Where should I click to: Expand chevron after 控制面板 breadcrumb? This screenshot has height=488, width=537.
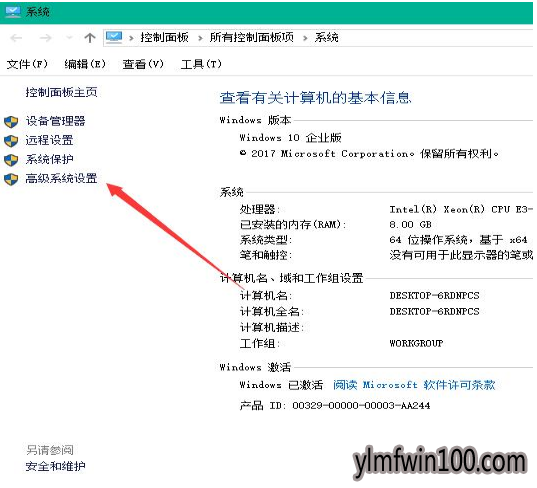[x=200, y=38]
